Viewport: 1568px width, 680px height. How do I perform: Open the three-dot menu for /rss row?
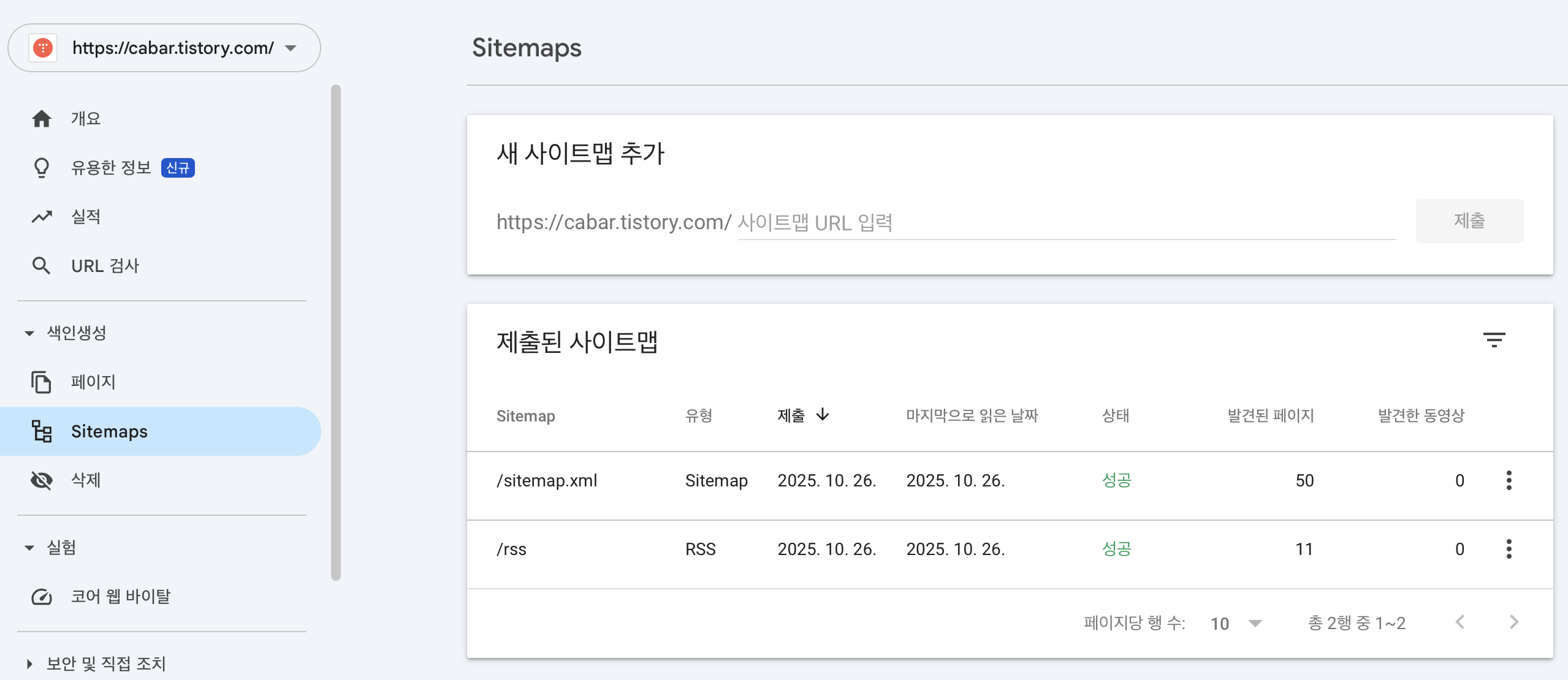[1509, 549]
